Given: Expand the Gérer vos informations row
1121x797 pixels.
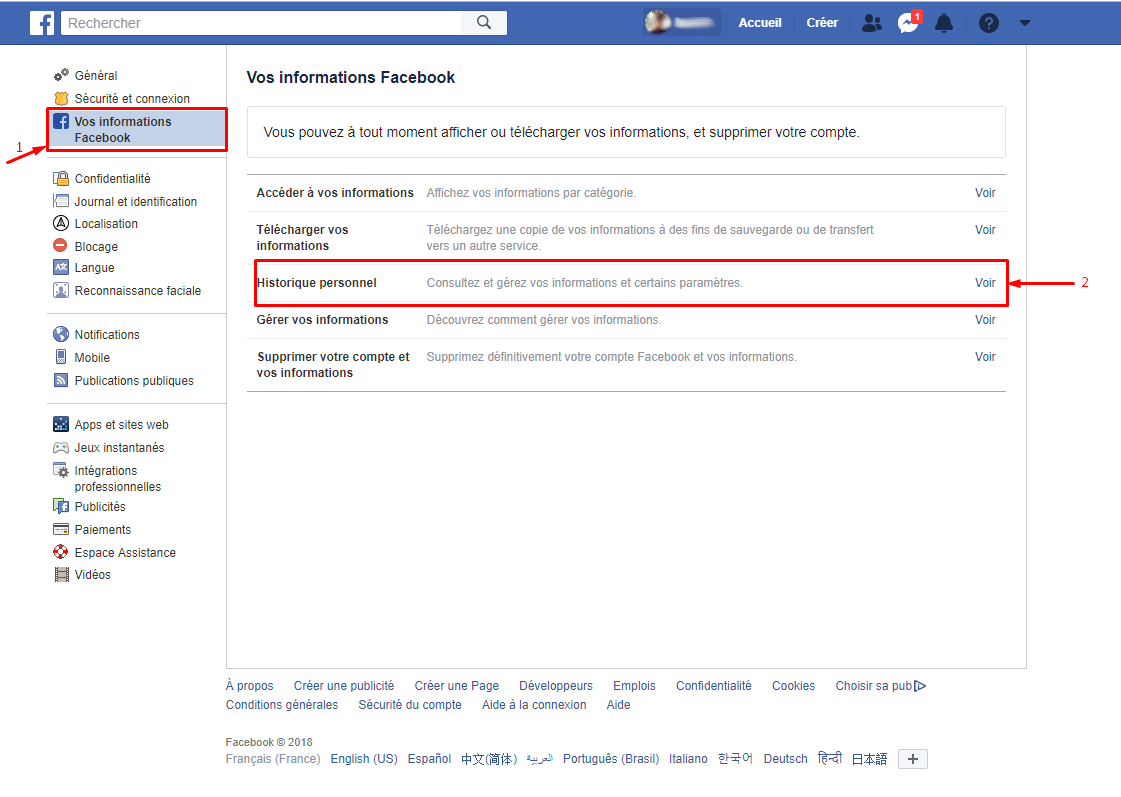Looking at the screenshot, I should point(626,320).
